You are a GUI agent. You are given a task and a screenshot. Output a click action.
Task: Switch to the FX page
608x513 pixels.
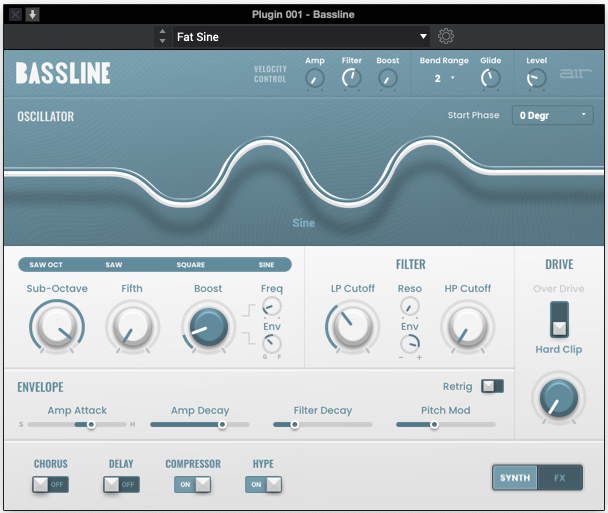point(560,478)
